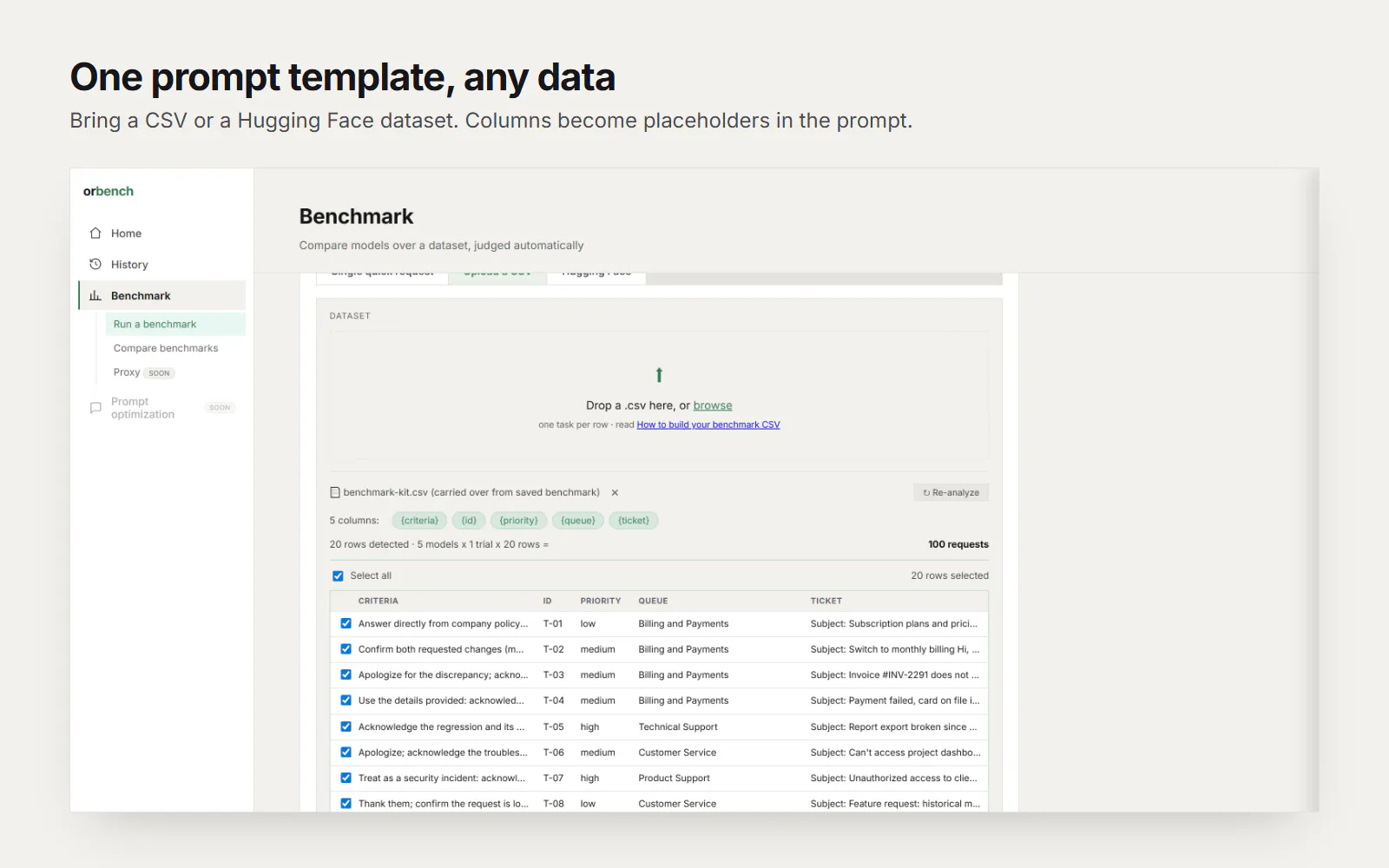Click the file icon beside benchmark-kit.csv
Image resolution: width=1389 pixels, height=868 pixels.
click(x=335, y=492)
